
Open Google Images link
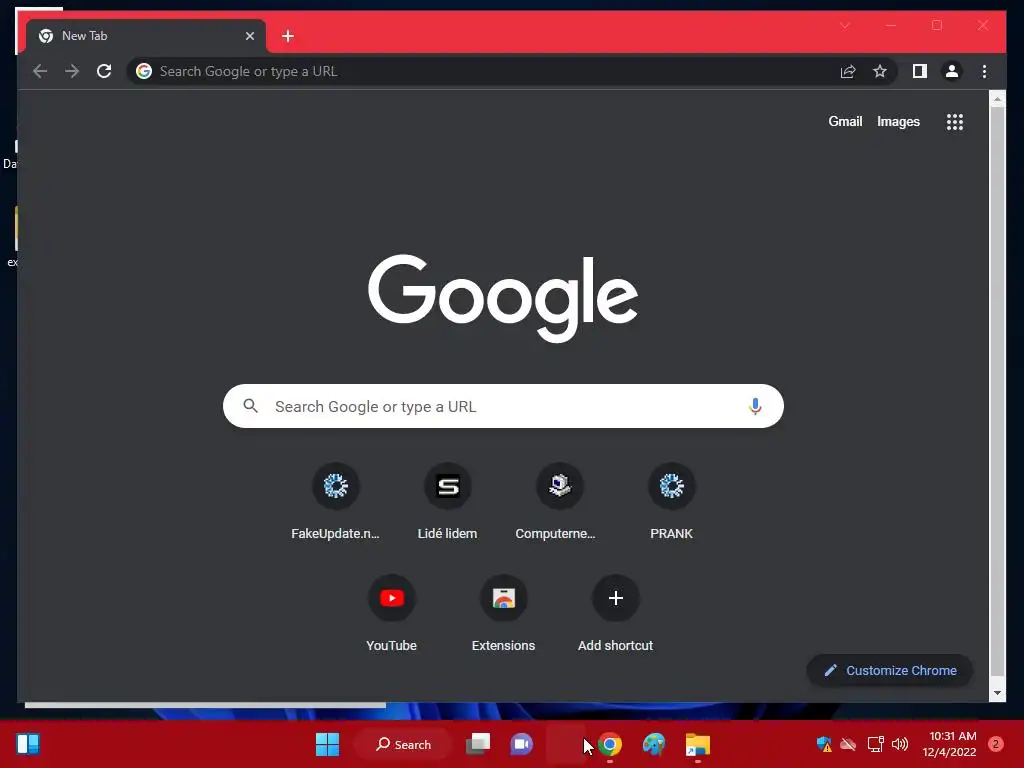(x=898, y=121)
